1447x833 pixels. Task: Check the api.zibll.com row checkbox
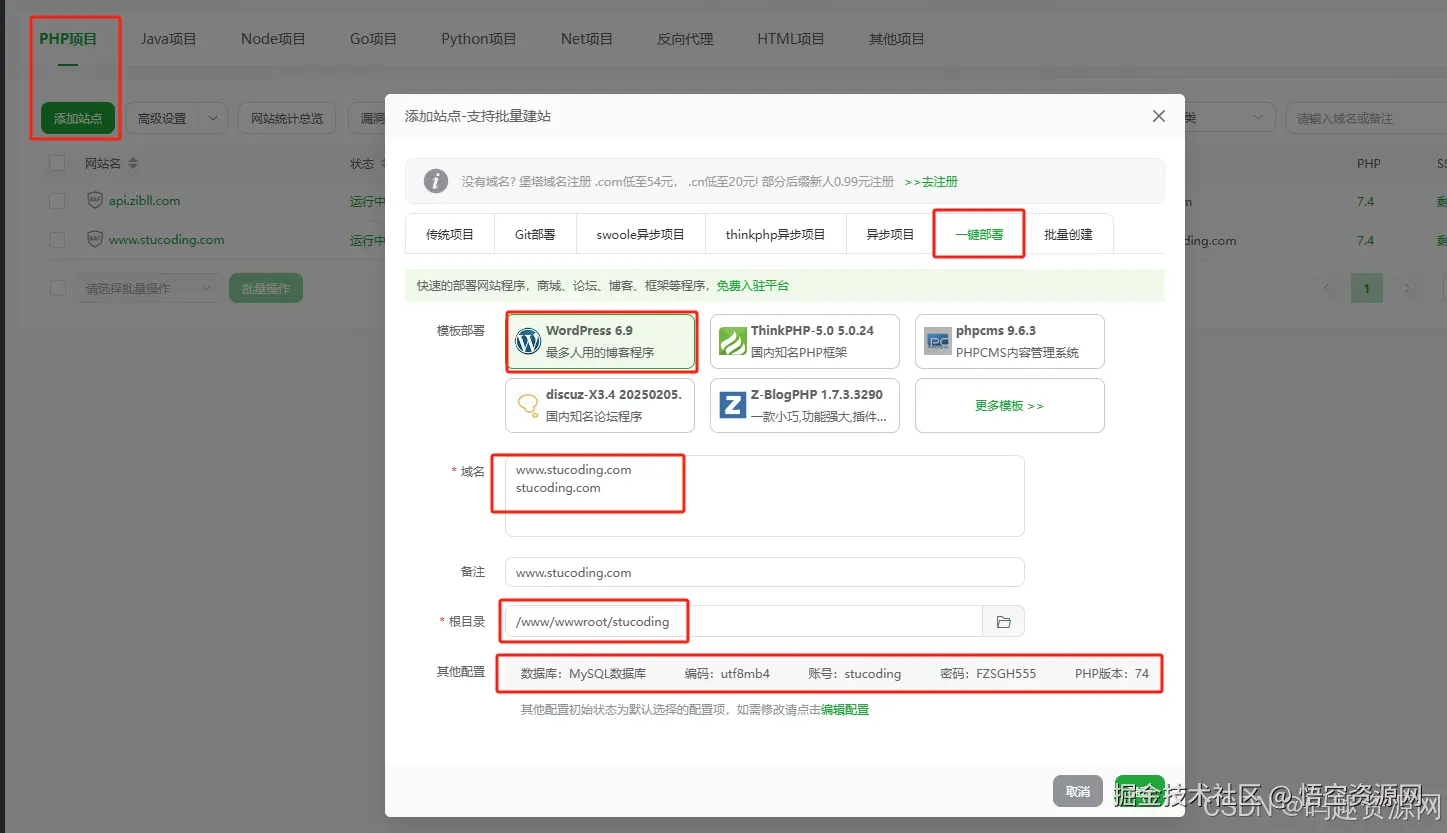(x=57, y=201)
